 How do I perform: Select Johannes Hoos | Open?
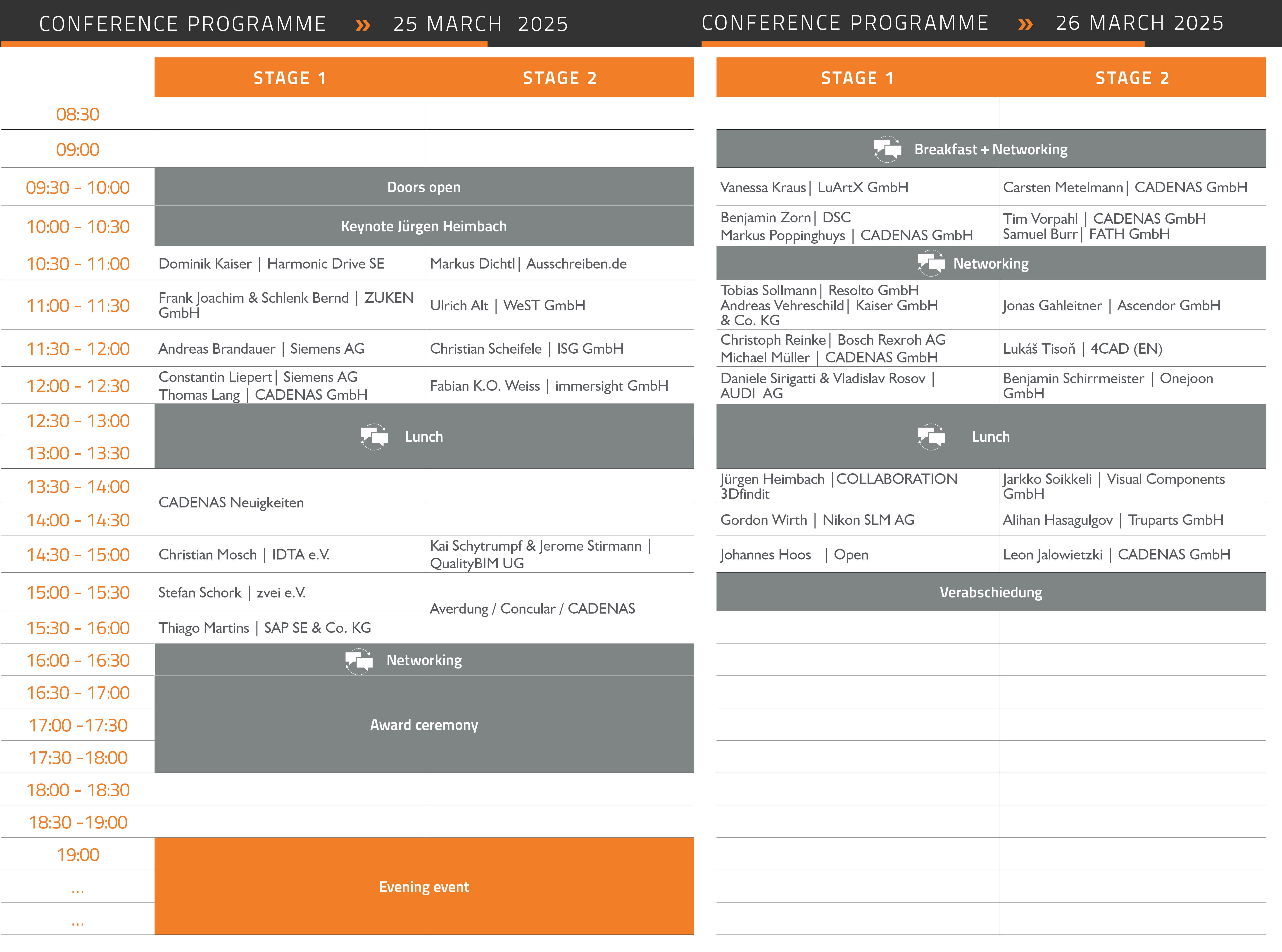[794, 555]
